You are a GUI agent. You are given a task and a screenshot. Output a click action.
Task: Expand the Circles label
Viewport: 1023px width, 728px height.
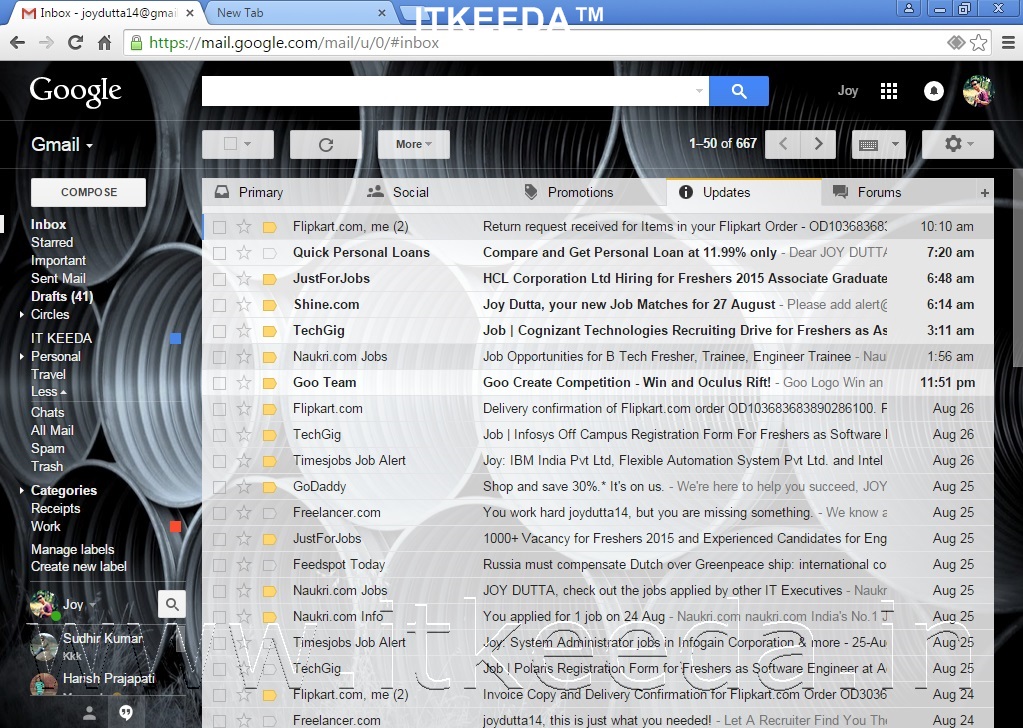tap(22, 314)
